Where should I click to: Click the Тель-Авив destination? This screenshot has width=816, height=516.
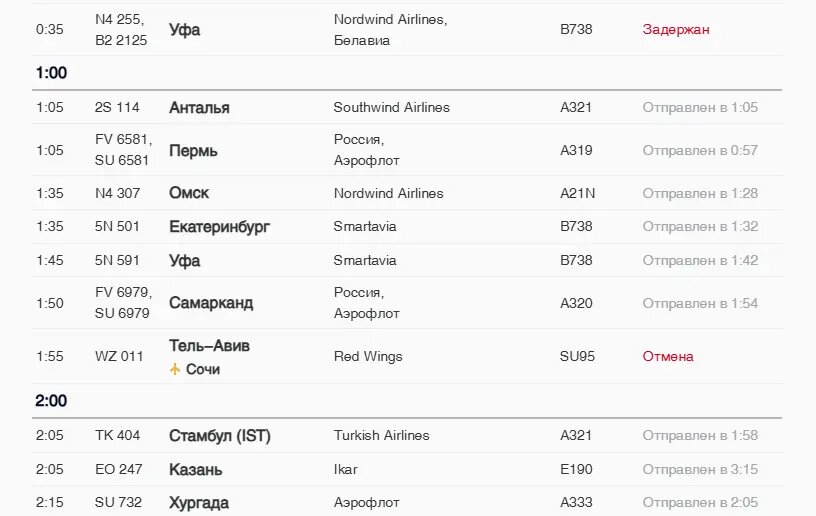[x=209, y=345]
